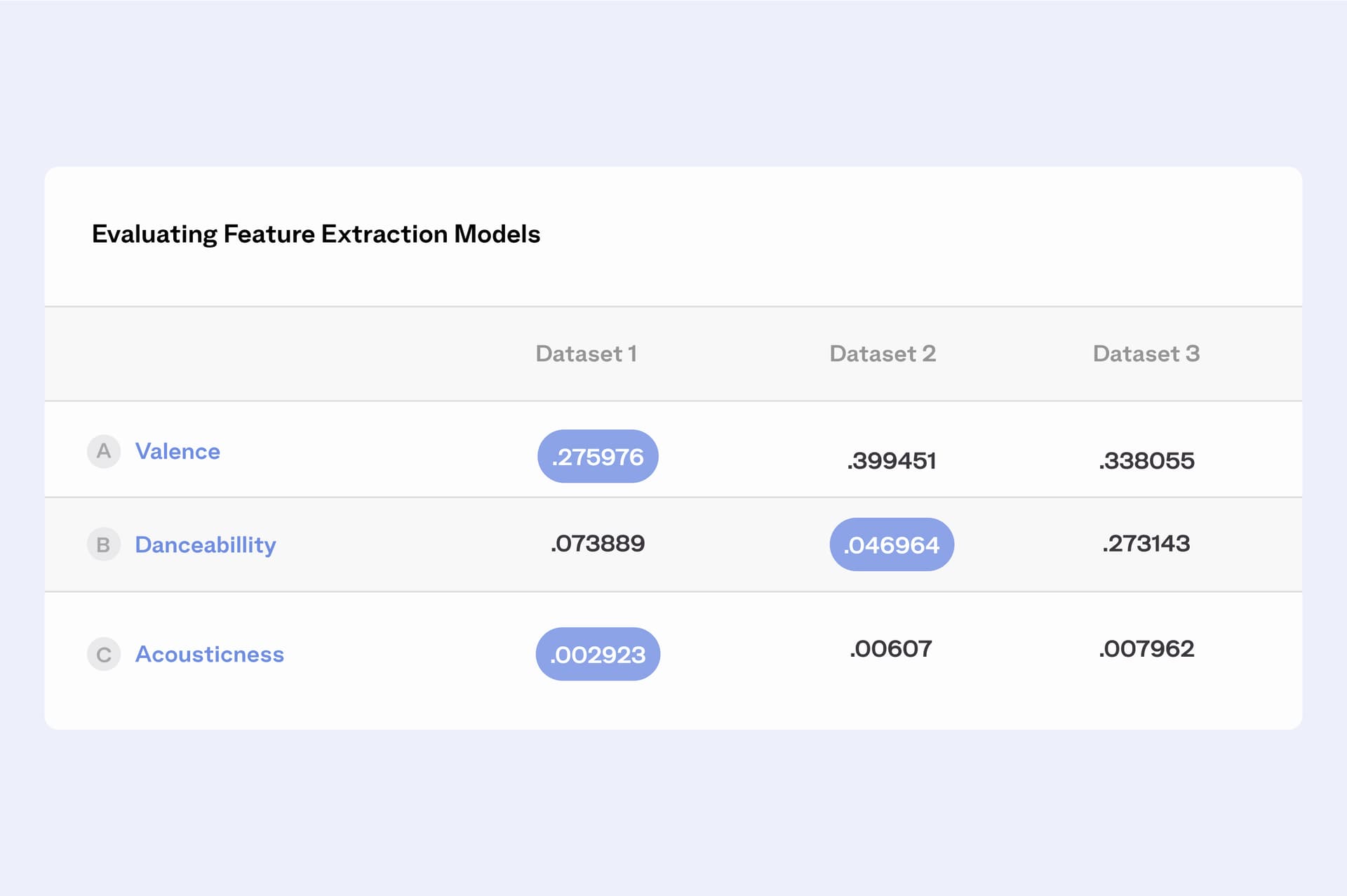
Task: Click the circular C badge icon
Action: (x=104, y=654)
